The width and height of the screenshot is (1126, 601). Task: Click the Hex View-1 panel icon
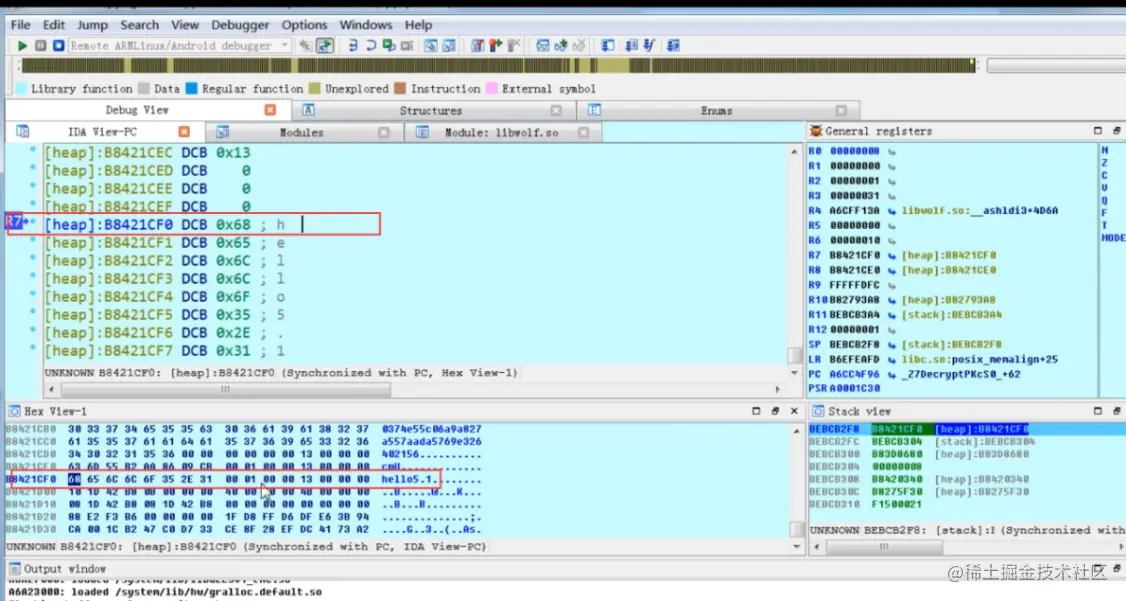tap(14, 411)
